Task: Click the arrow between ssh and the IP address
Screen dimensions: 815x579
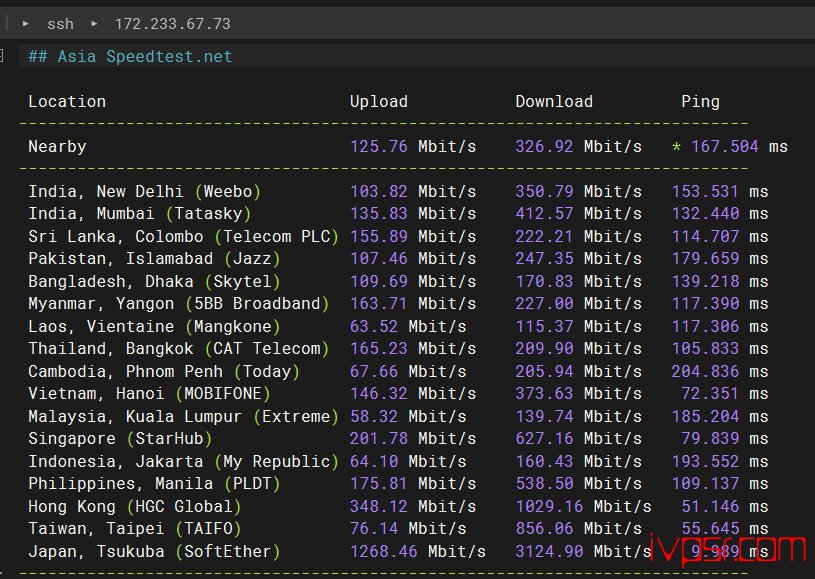Action: (94, 23)
